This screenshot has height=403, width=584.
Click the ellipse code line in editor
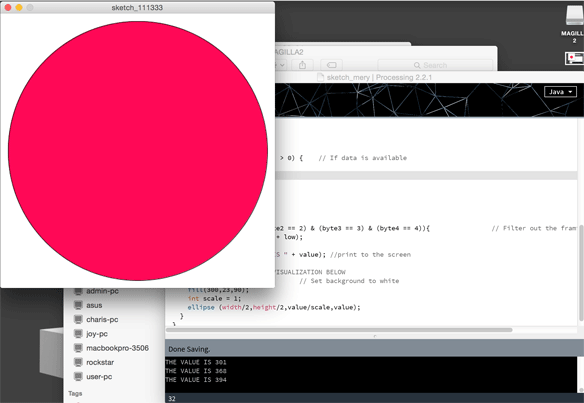tap(274, 307)
